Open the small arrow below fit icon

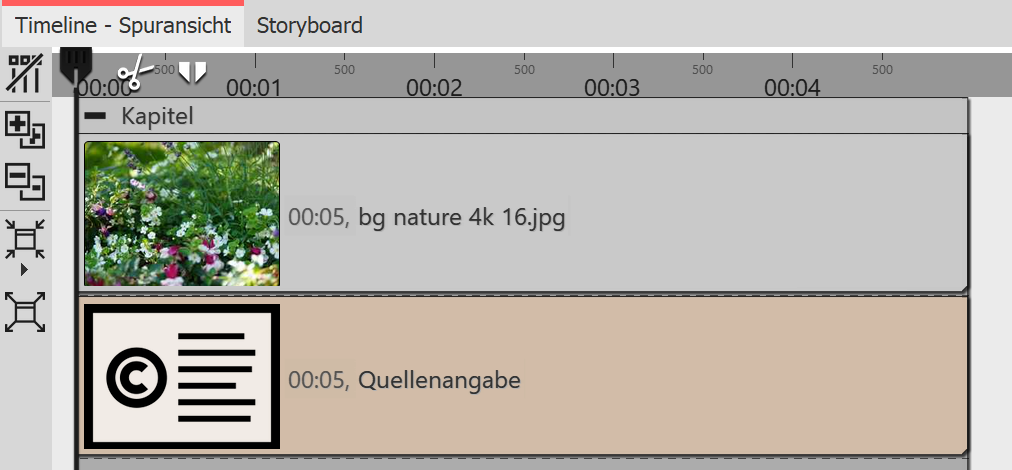coord(24,270)
